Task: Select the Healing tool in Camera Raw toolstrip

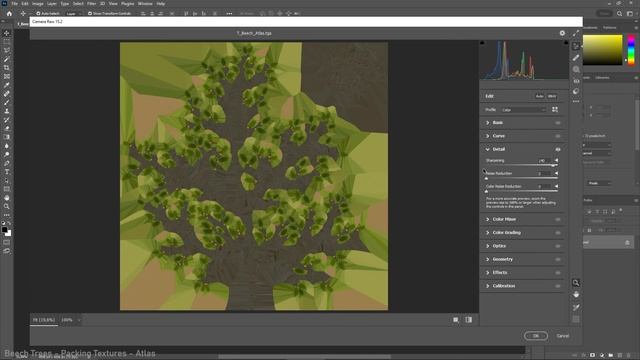Action: click(576, 58)
